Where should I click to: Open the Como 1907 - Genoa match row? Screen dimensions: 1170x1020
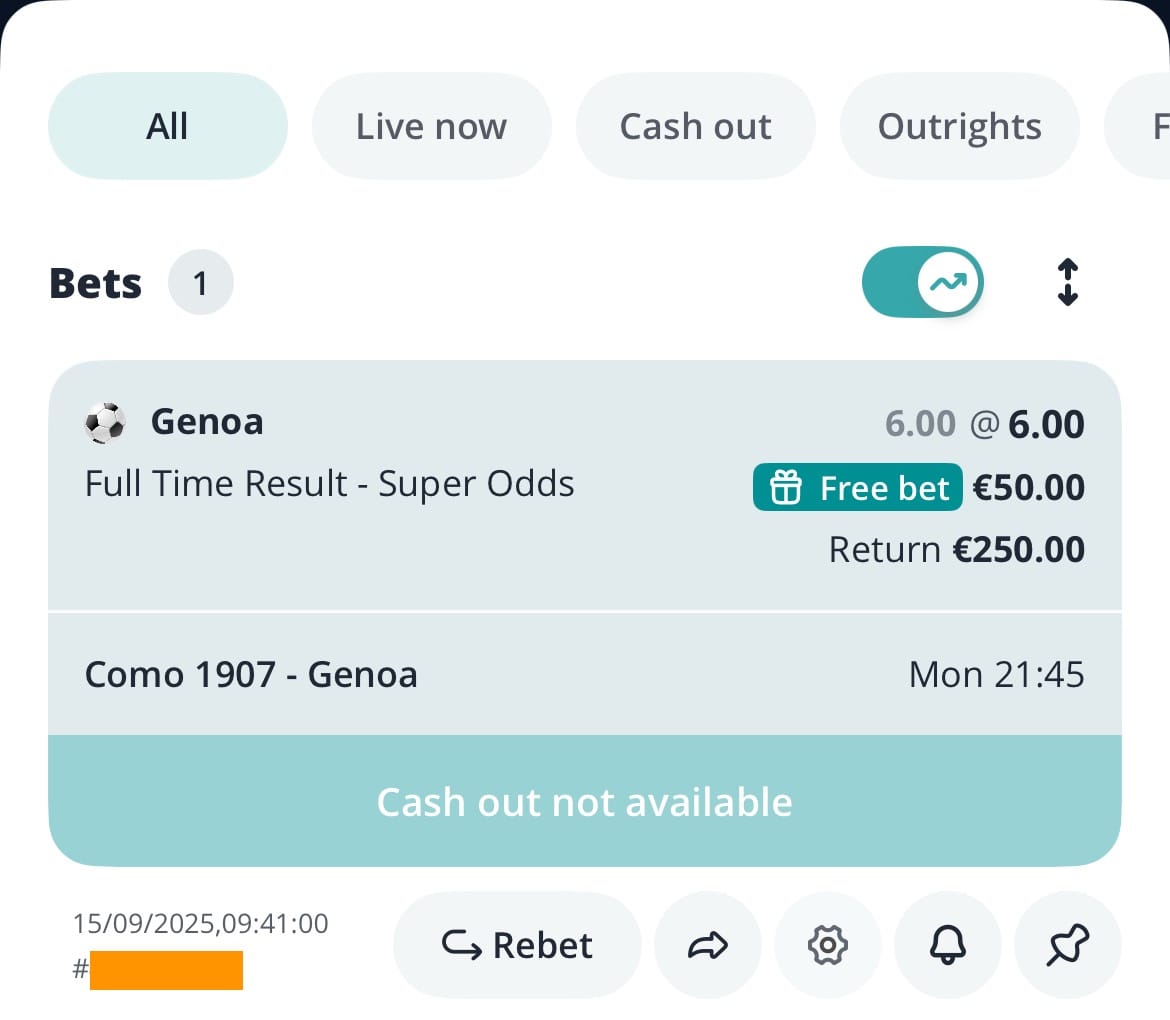click(584, 675)
